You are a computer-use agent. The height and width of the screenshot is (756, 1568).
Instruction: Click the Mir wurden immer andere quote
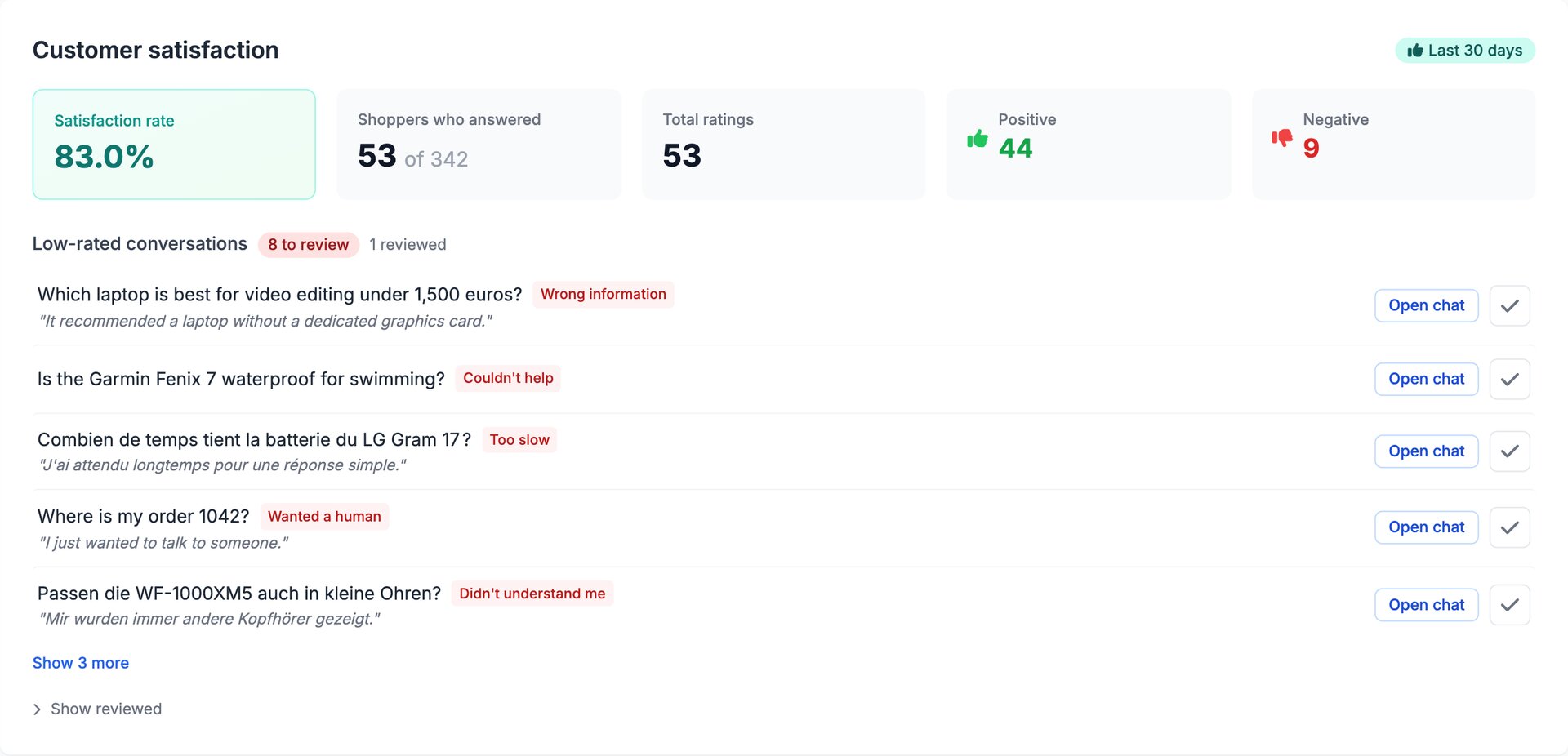210,619
